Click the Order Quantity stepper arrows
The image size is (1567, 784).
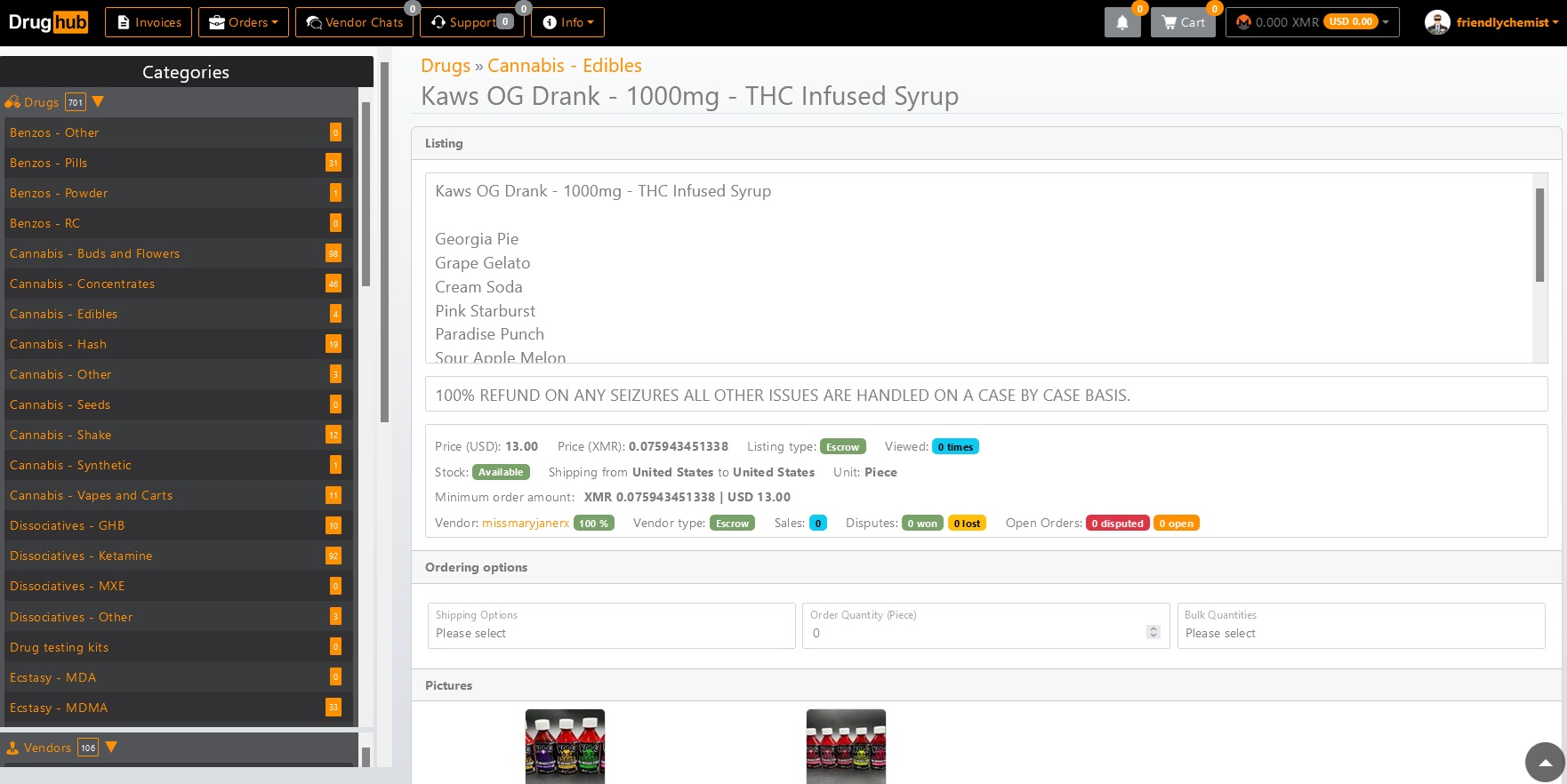[1153, 632]
